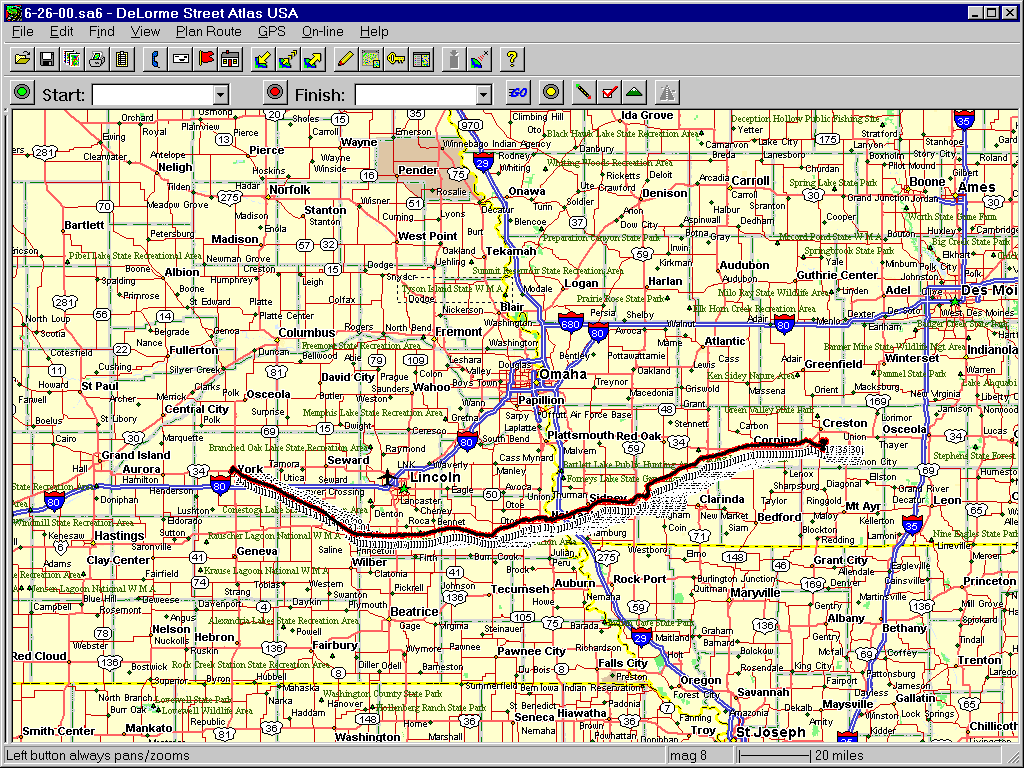The height and width of the screenshot is (768, 1024).
Task: Select the red flag toolbar icon
Action: point(206,60)
